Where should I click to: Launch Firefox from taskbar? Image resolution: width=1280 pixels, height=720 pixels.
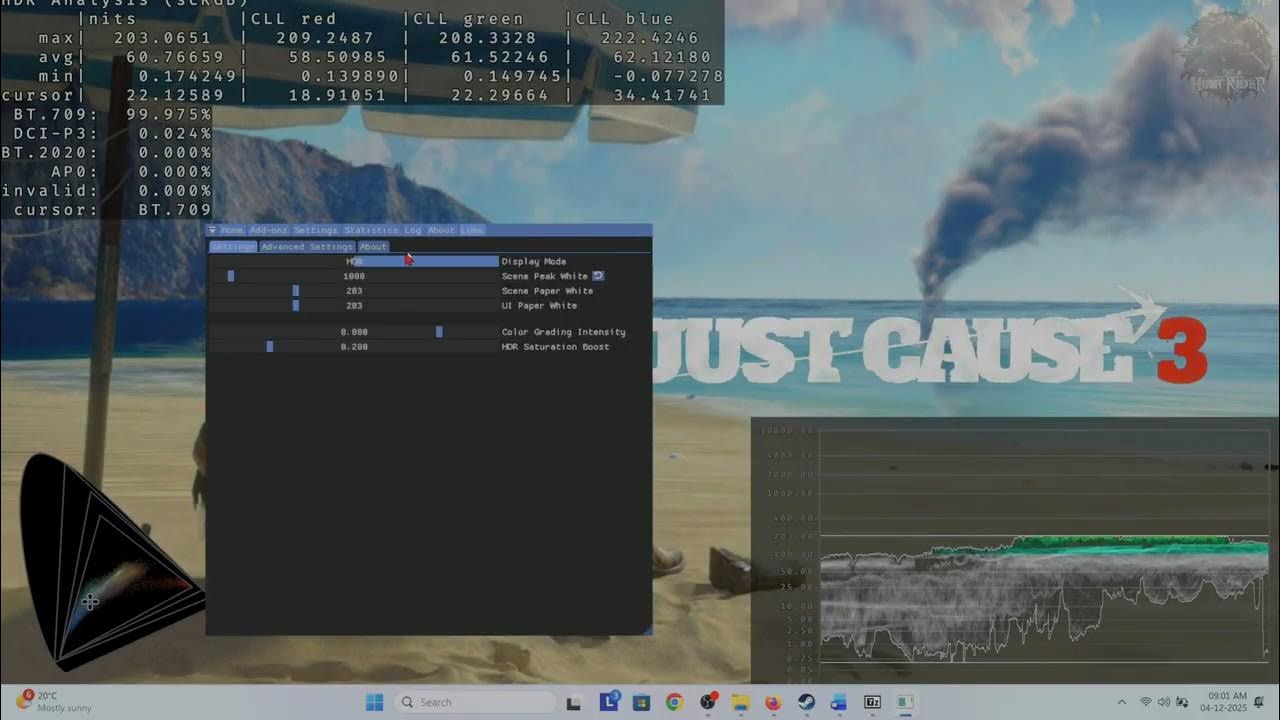click(773, 702)
